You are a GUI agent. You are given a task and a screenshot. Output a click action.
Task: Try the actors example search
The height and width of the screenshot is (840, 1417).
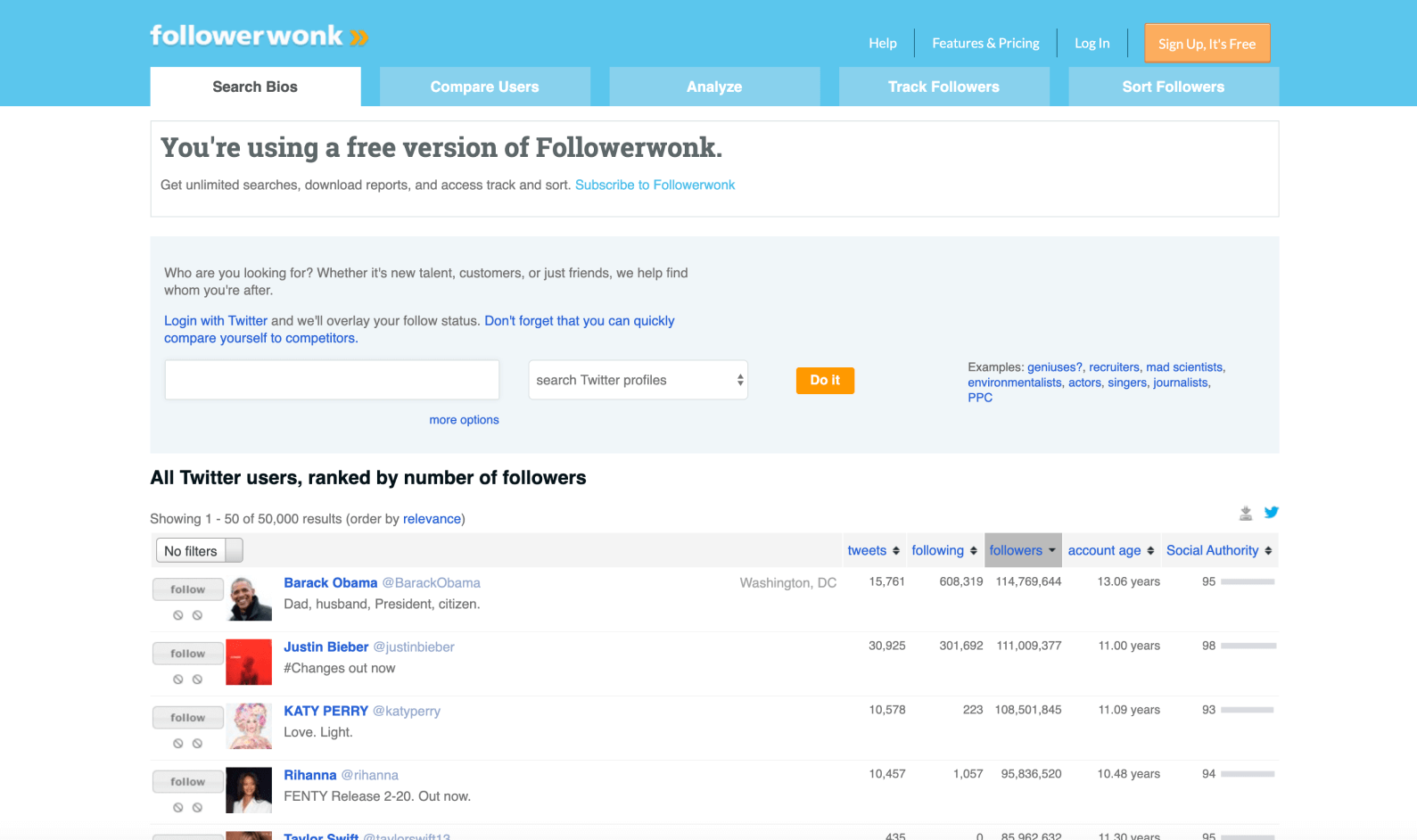coord(1084,383)
